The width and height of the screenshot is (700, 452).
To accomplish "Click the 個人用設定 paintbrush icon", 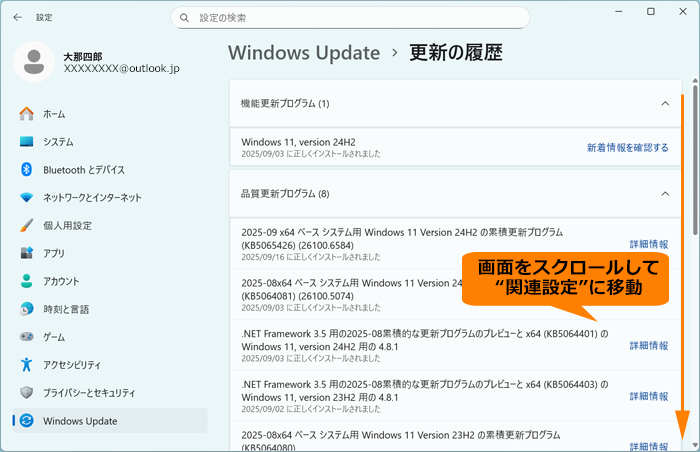I will [26, 225].
